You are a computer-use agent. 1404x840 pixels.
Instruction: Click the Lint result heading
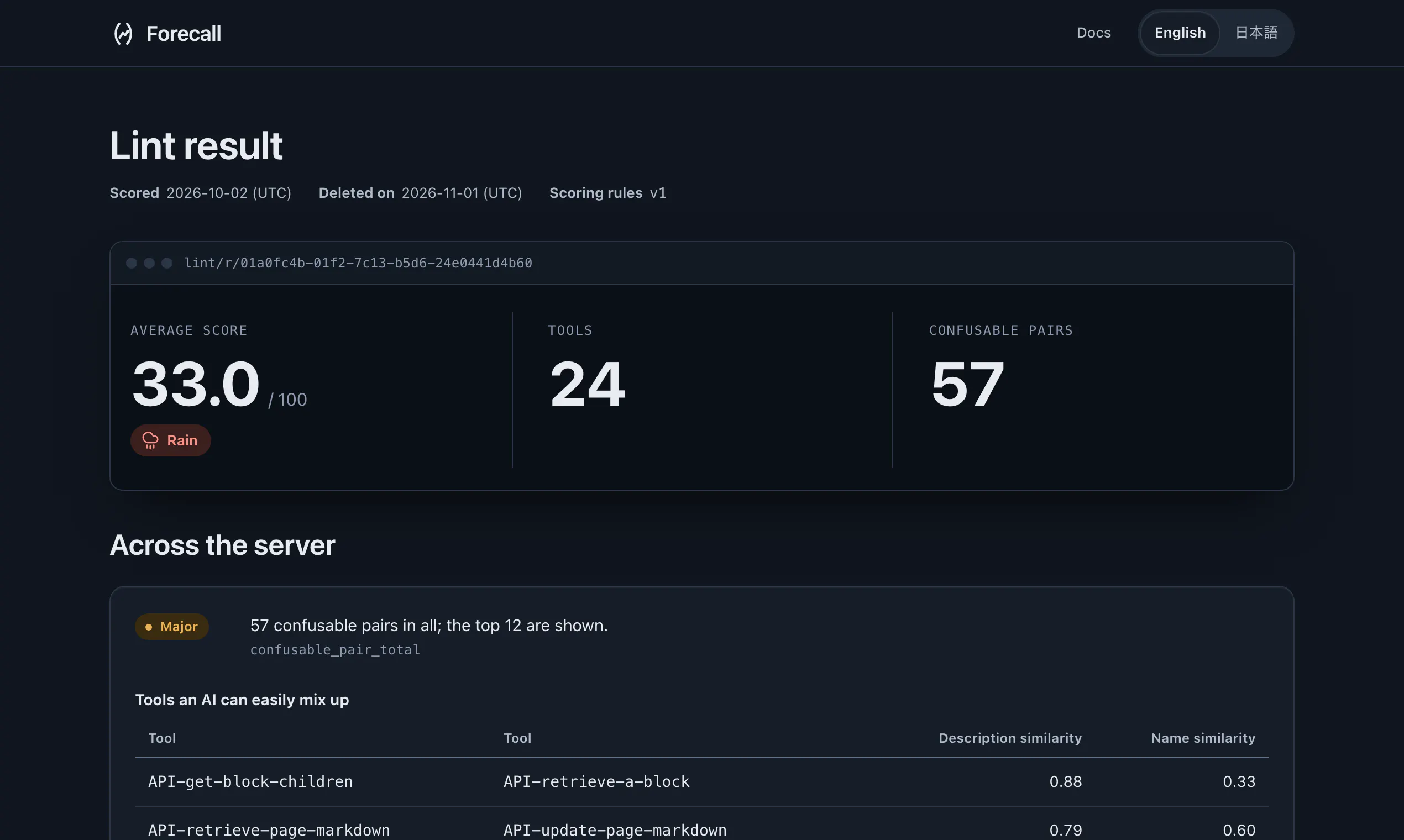tap(196, 145)
